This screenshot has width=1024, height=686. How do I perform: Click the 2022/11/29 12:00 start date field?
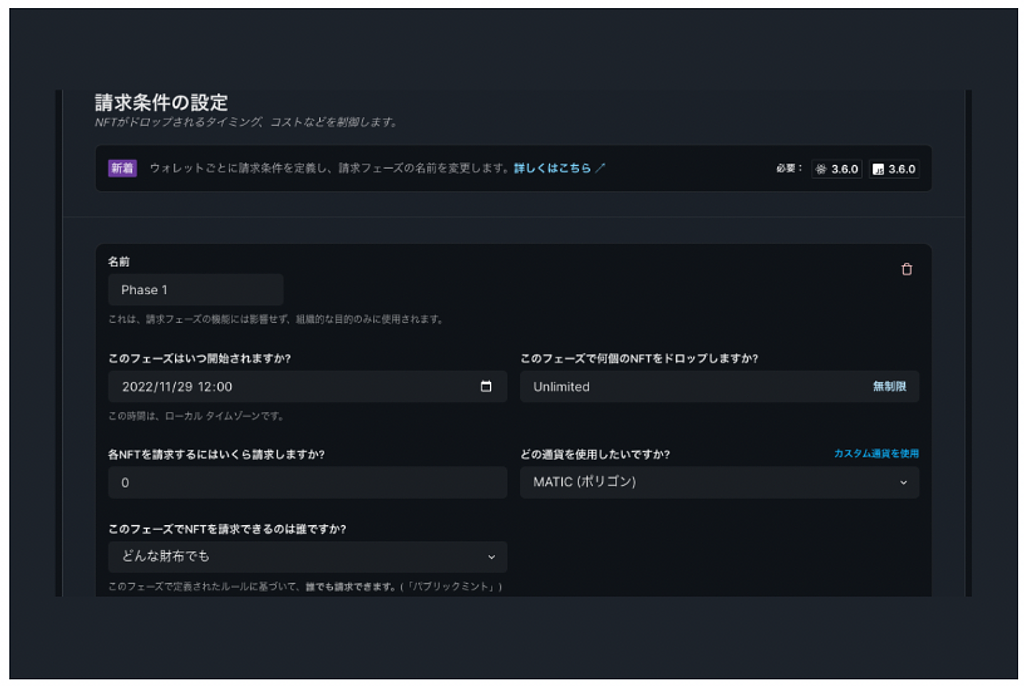pyautogui.click(x=290, y=387)
